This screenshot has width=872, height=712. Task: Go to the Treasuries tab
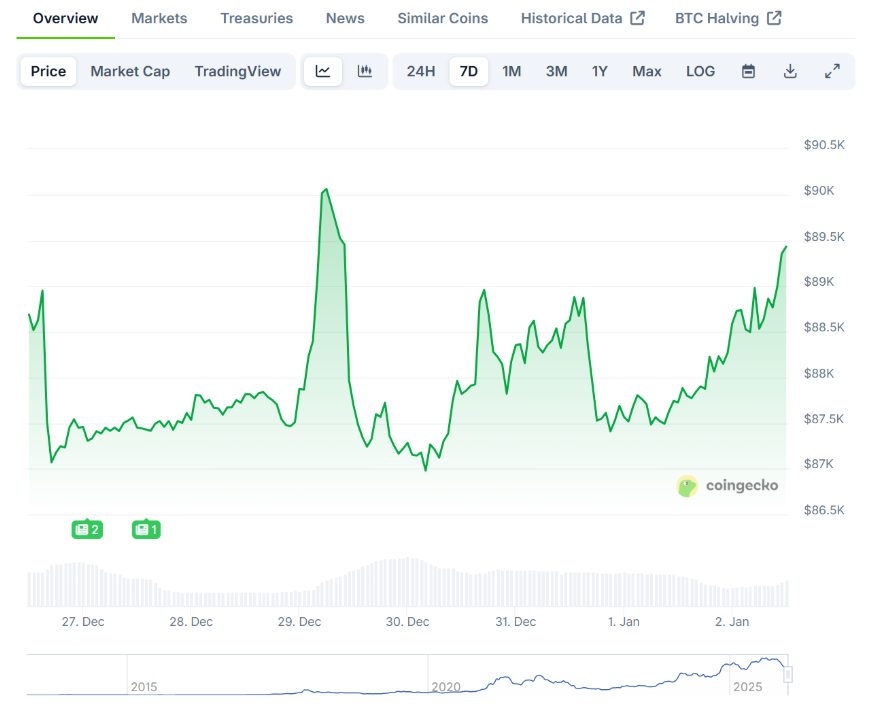click(x=257, y=18)
